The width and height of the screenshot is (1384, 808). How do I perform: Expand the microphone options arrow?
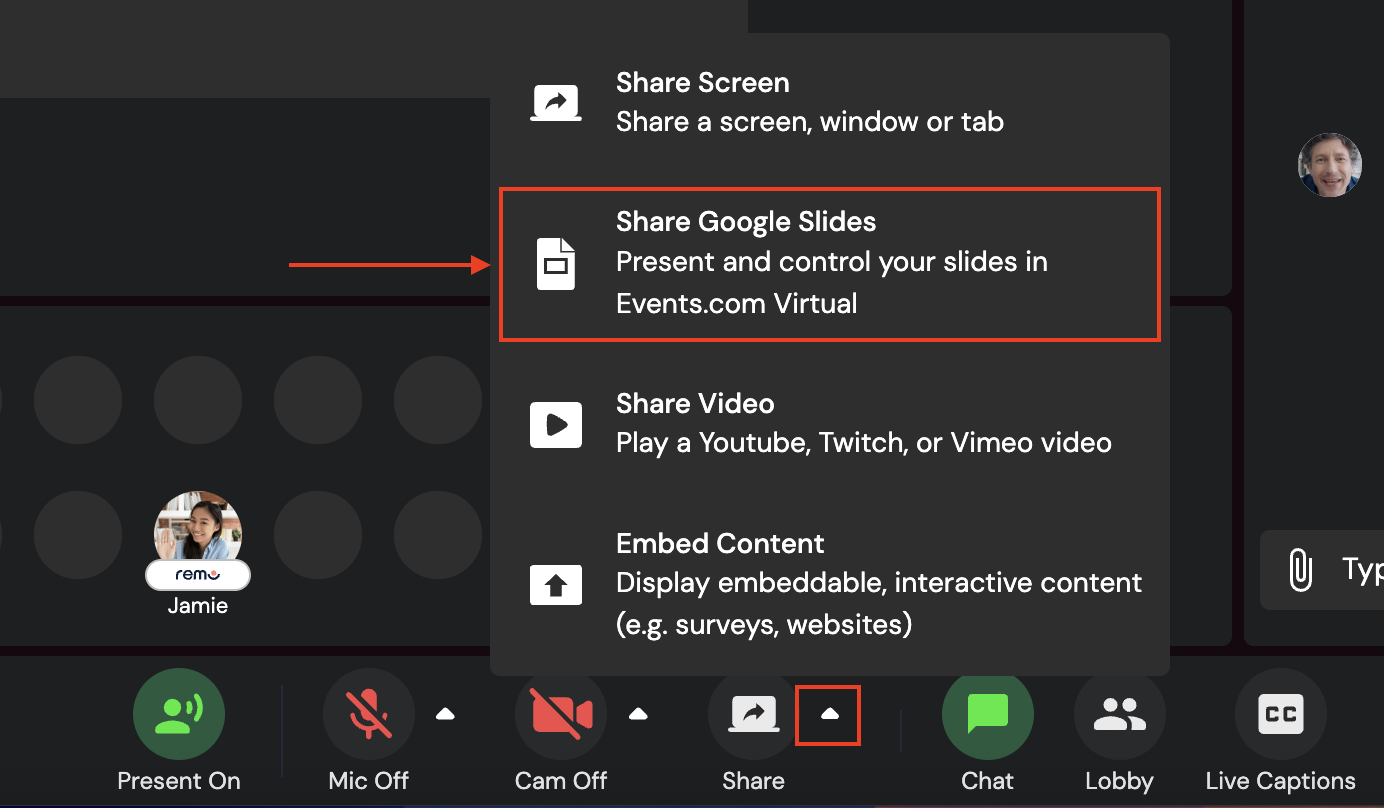446,714
